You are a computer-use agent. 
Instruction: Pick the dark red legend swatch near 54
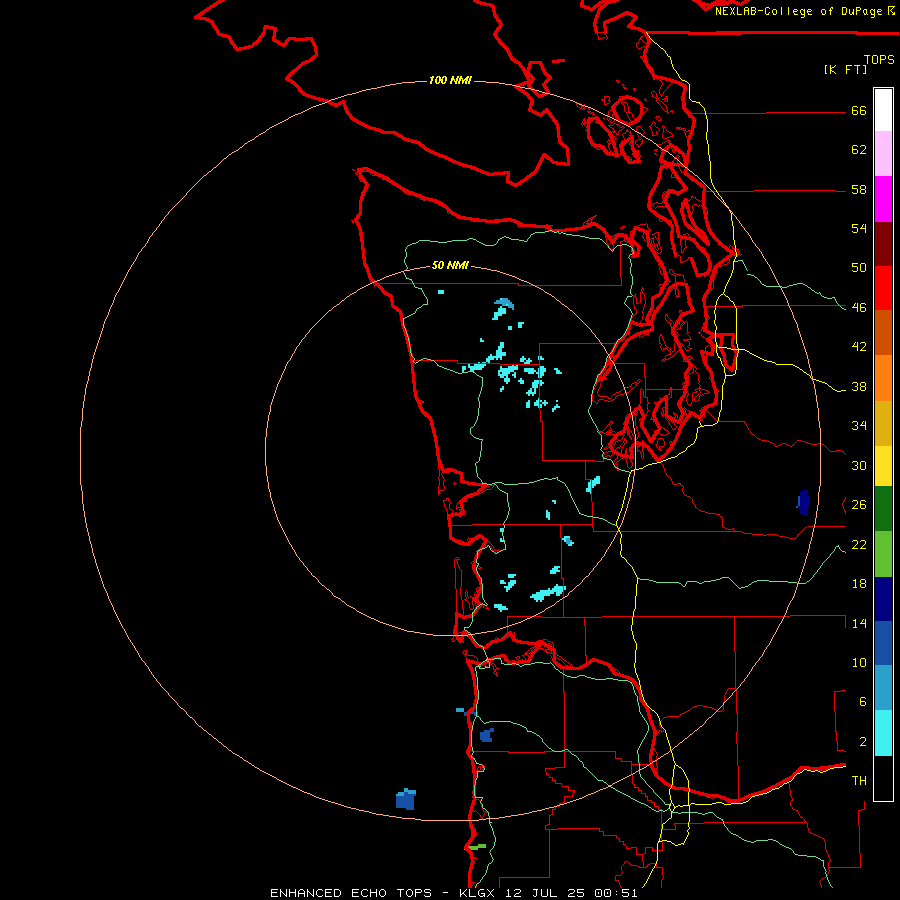pyautogui.click(x=883, y=243)
